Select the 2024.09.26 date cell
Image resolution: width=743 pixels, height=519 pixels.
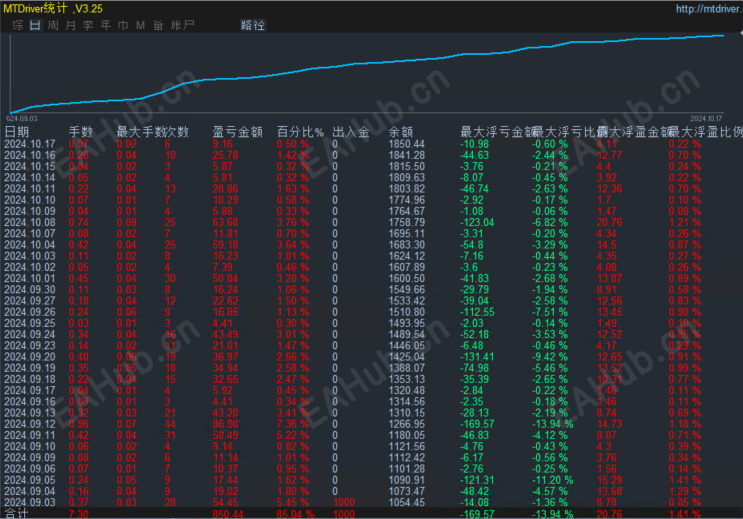coord(30,312)
